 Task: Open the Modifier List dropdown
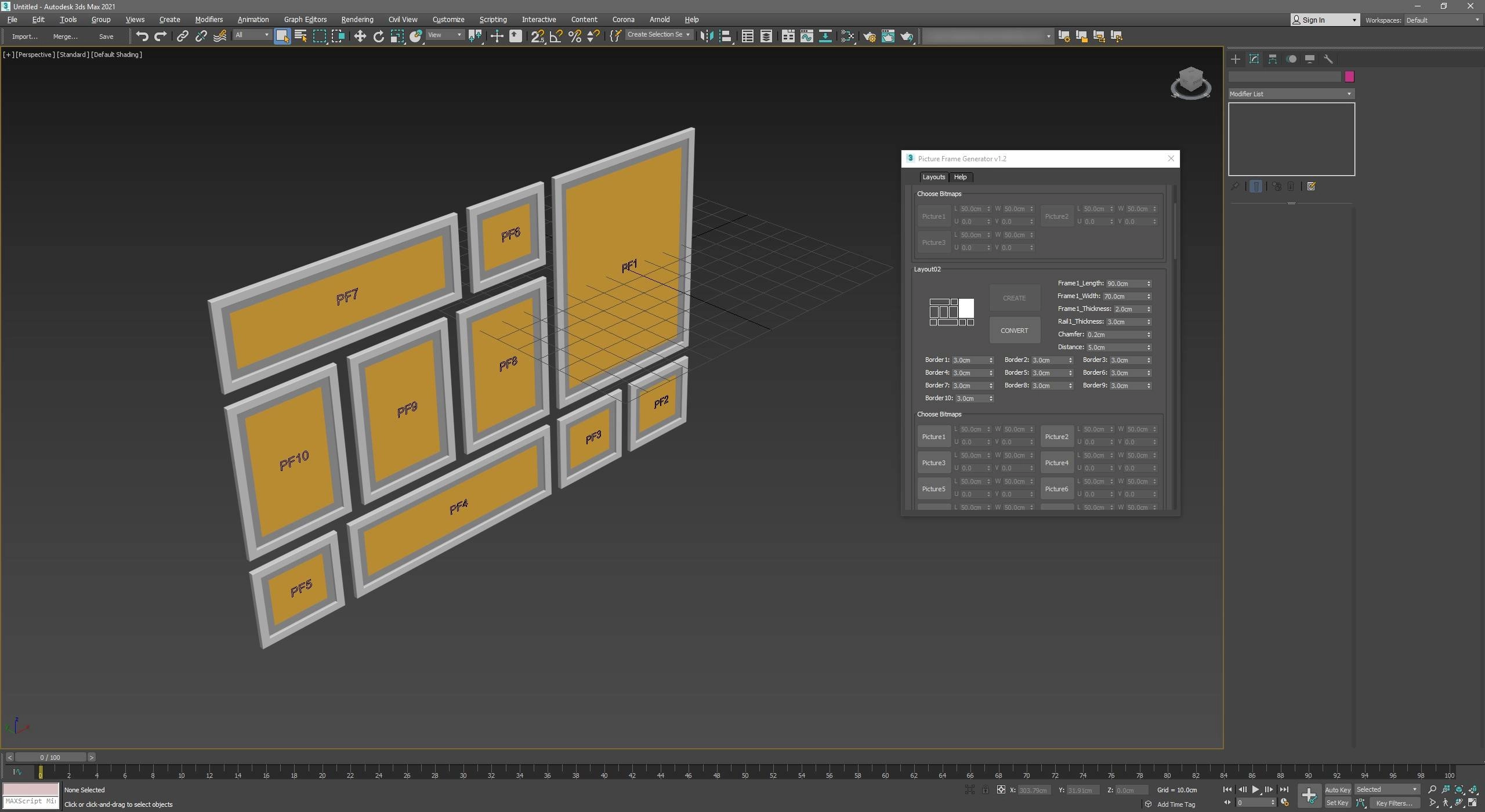coord(1291,93)
